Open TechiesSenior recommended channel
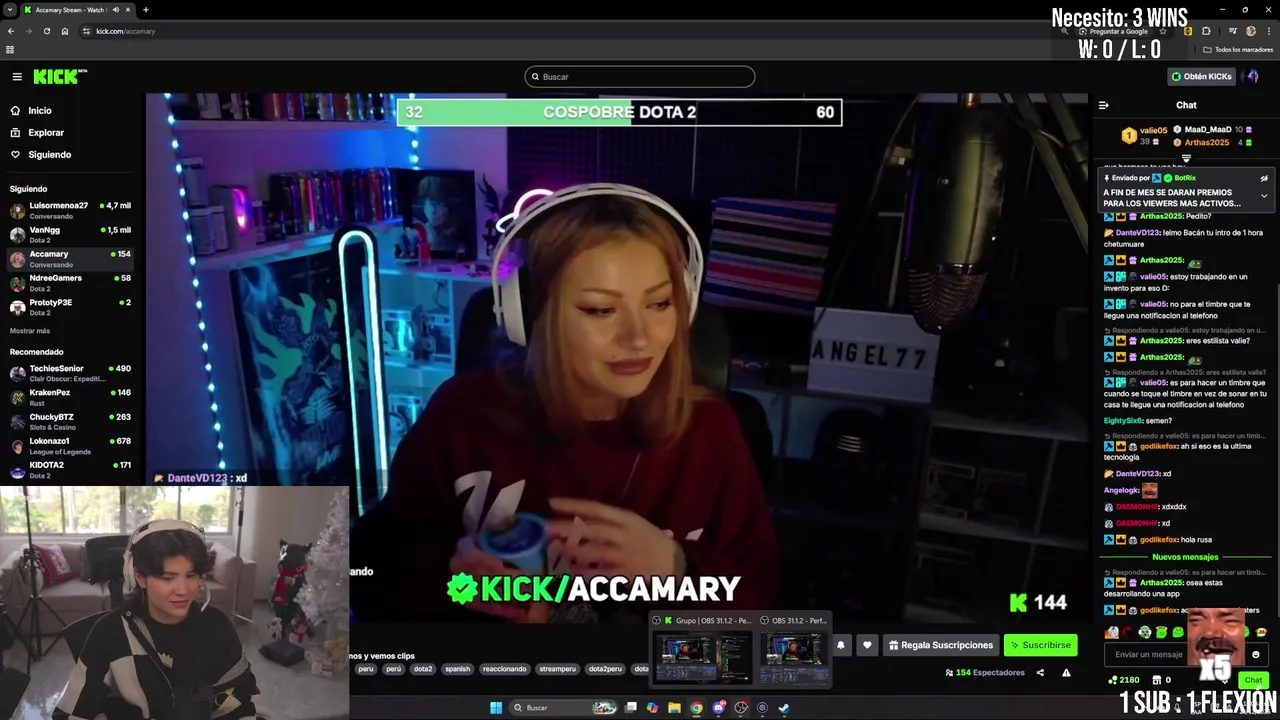 point(70,373)
